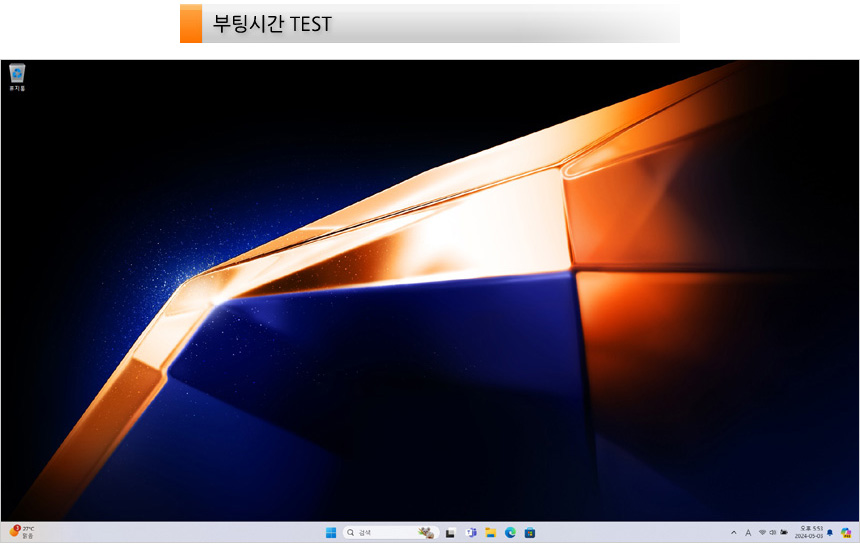This screenshot has height=549, width=860.
Task: Open the Windows Start menu
Action: click(x=331, y=533)
